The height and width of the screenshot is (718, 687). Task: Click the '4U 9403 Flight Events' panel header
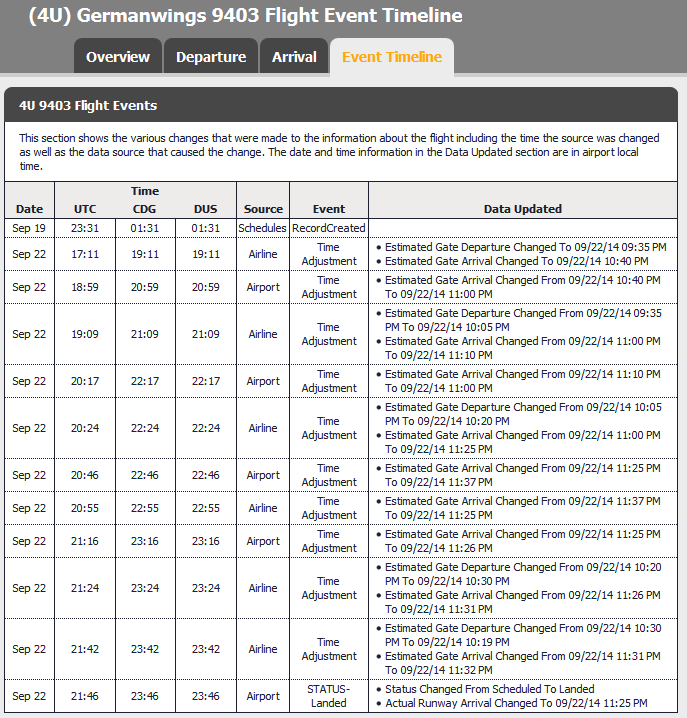point(341,105)
